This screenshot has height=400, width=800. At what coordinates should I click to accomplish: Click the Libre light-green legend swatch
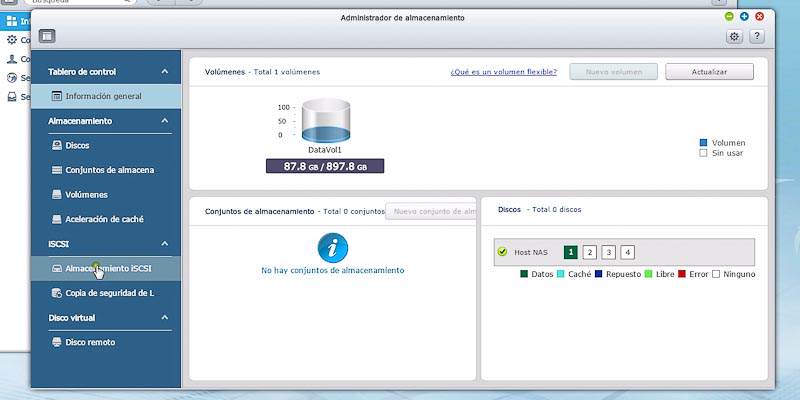coord(648,274)
